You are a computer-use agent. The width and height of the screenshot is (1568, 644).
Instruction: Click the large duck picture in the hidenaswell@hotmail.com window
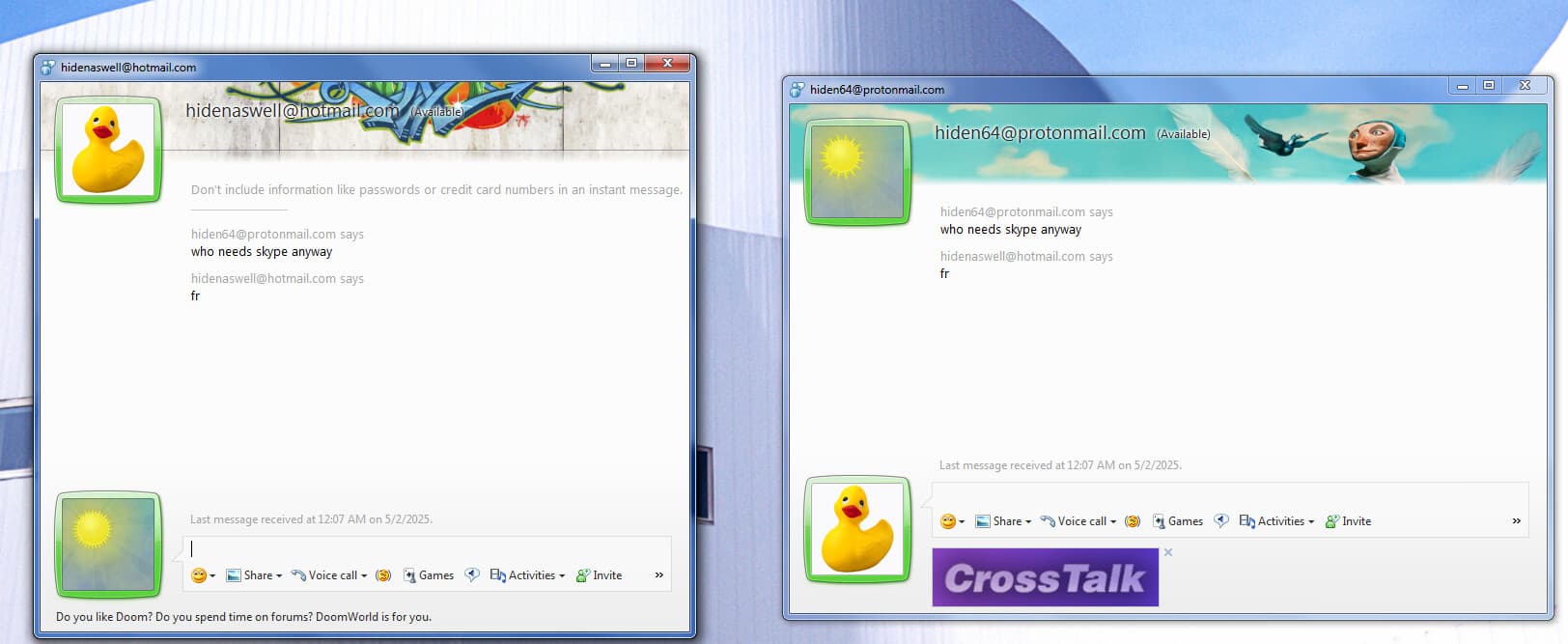tap(109, 150)
